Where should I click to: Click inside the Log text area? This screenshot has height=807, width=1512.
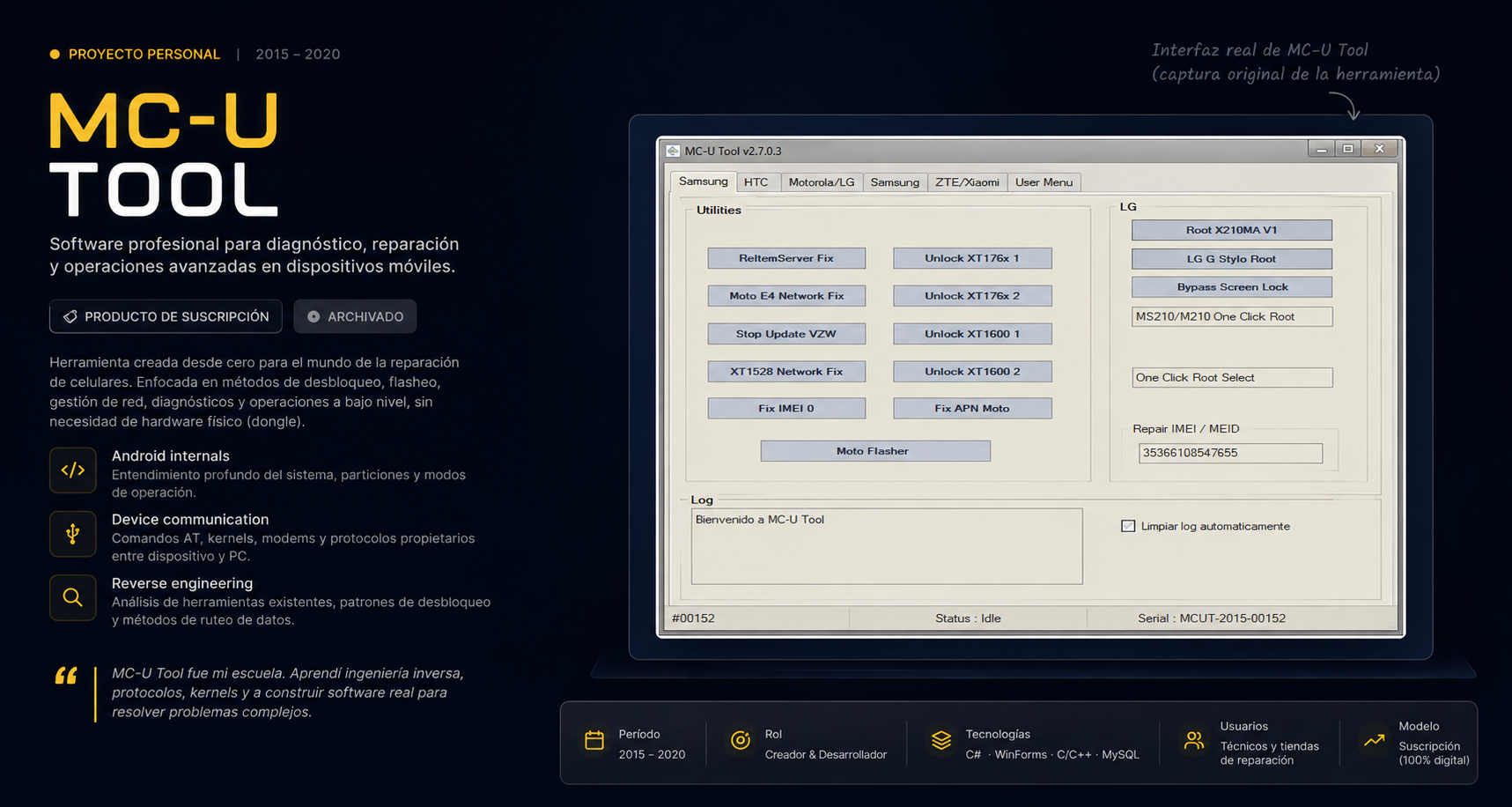[x=887, y=546]
